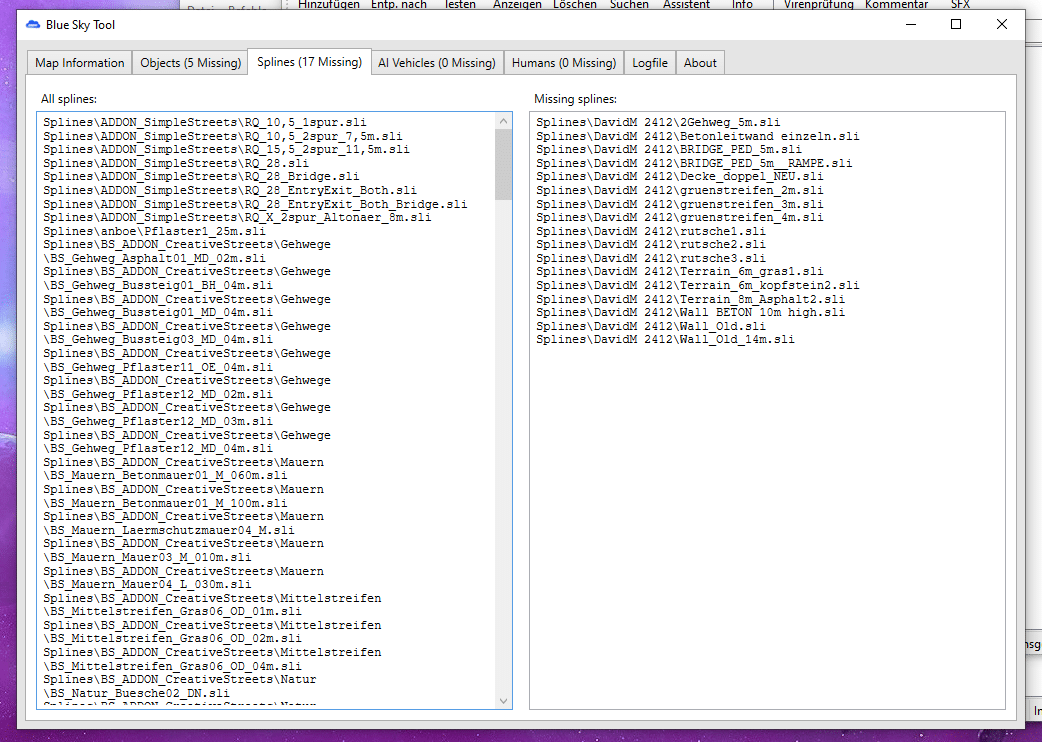This screenshot has height=742, width=1042.
Task: Click the scroll up arrow in All splines
Action: click(504, 121)
